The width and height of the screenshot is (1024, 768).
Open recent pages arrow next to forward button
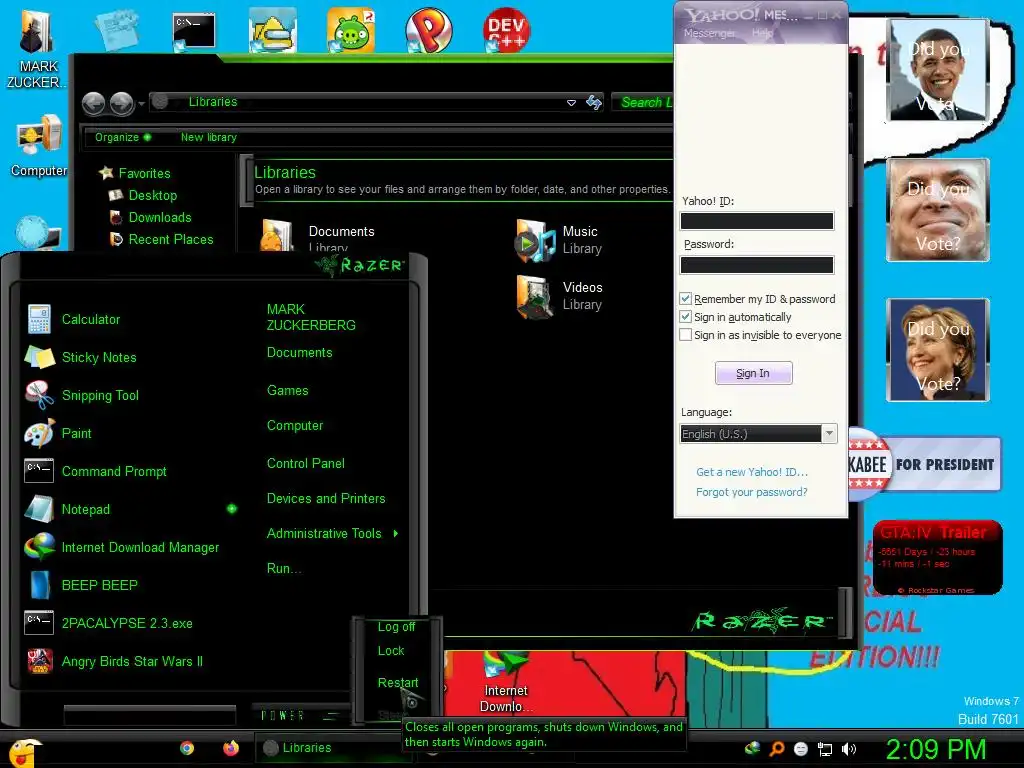click(x=141, y=104)
